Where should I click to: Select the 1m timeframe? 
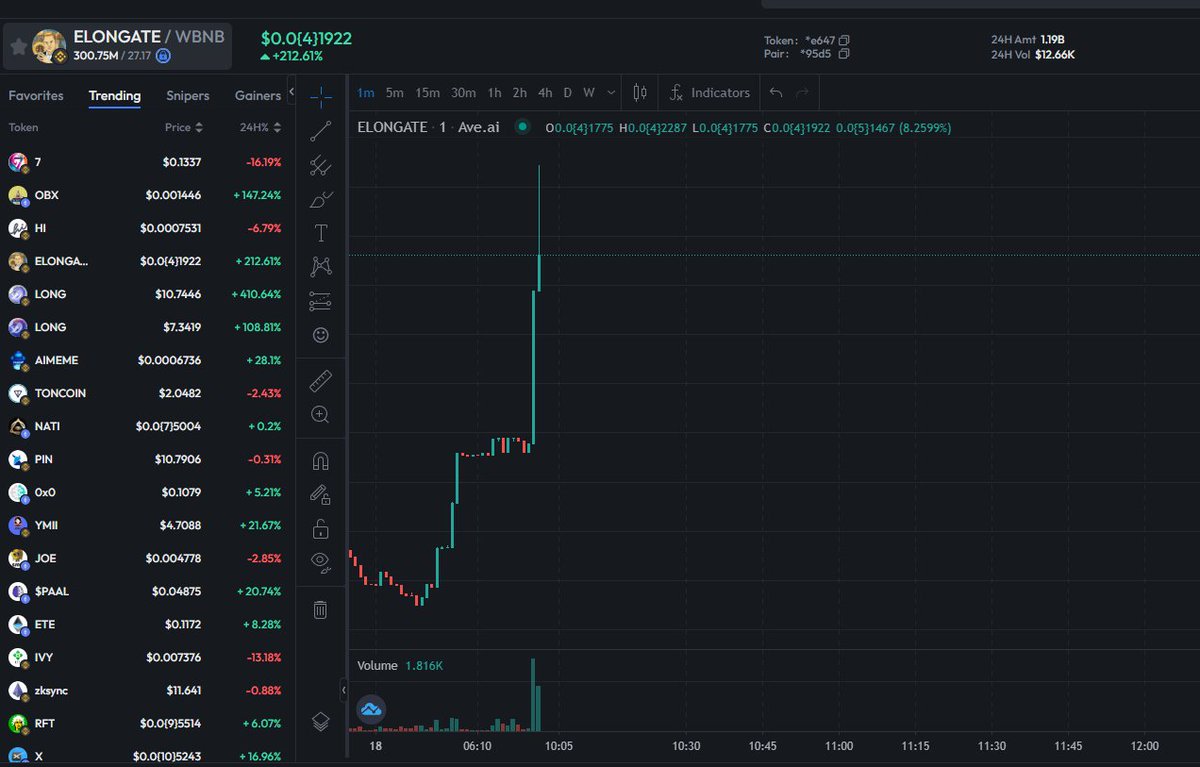(366, 93)
